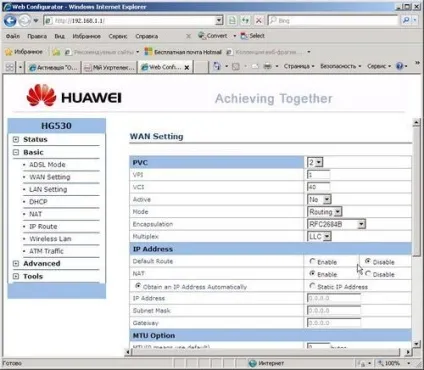Select NAT Disable radio button
Viewport: 424px width, 370px height.
pos(368,274)
